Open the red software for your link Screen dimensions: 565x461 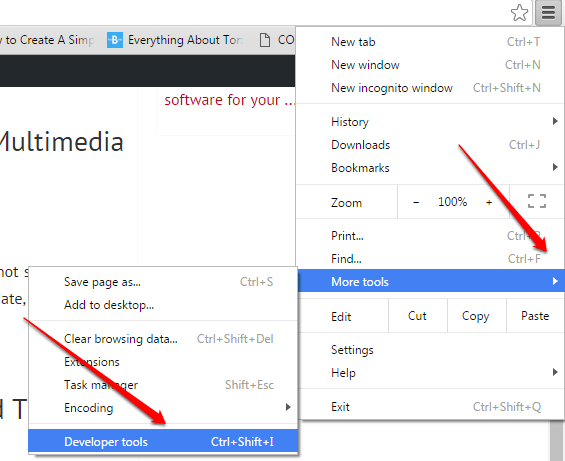pyautogui.click(x=230, y=100)
